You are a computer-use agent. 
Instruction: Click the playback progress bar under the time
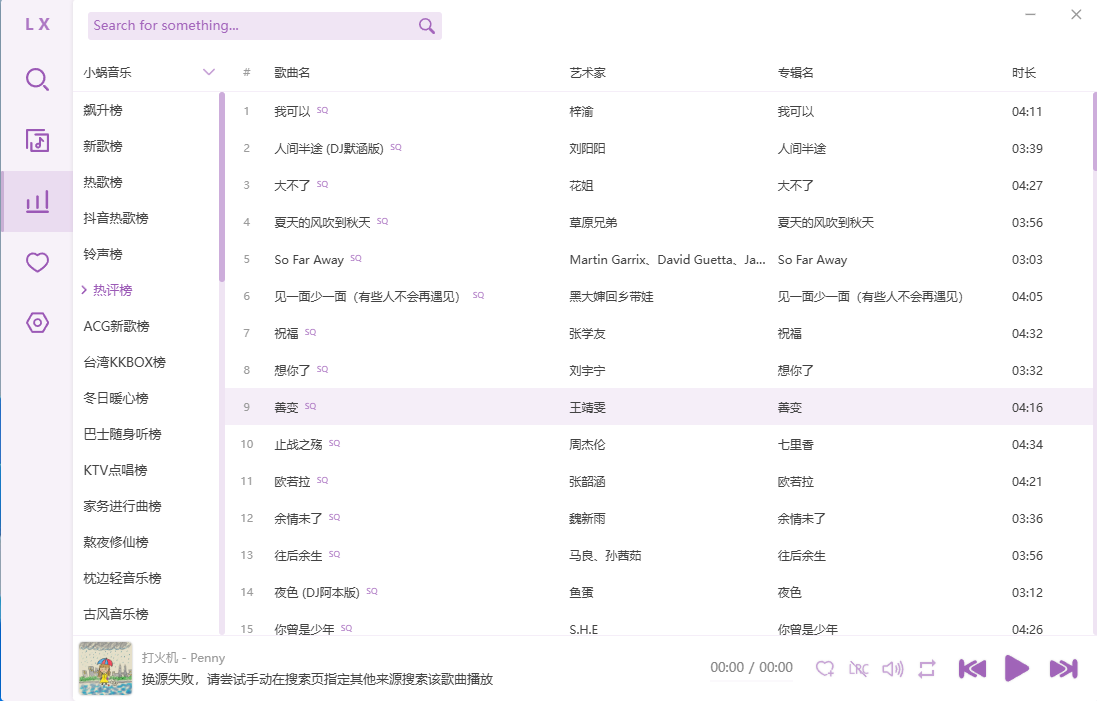pyautogui.click(x=751, y=682)
